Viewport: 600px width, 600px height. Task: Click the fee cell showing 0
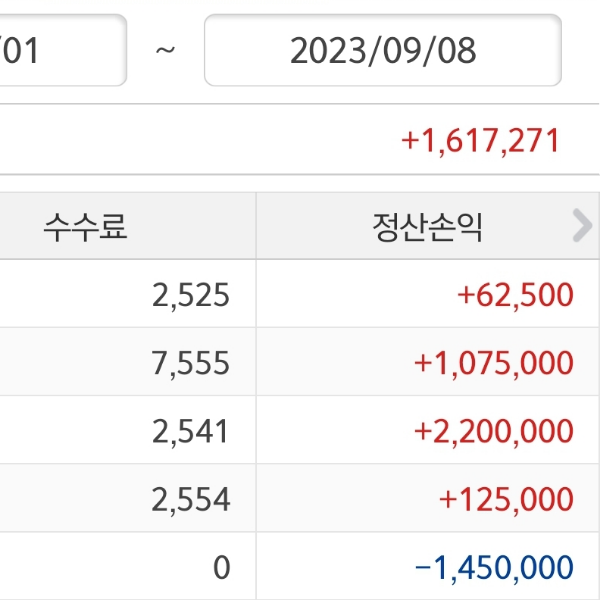(x=221, y=567)
